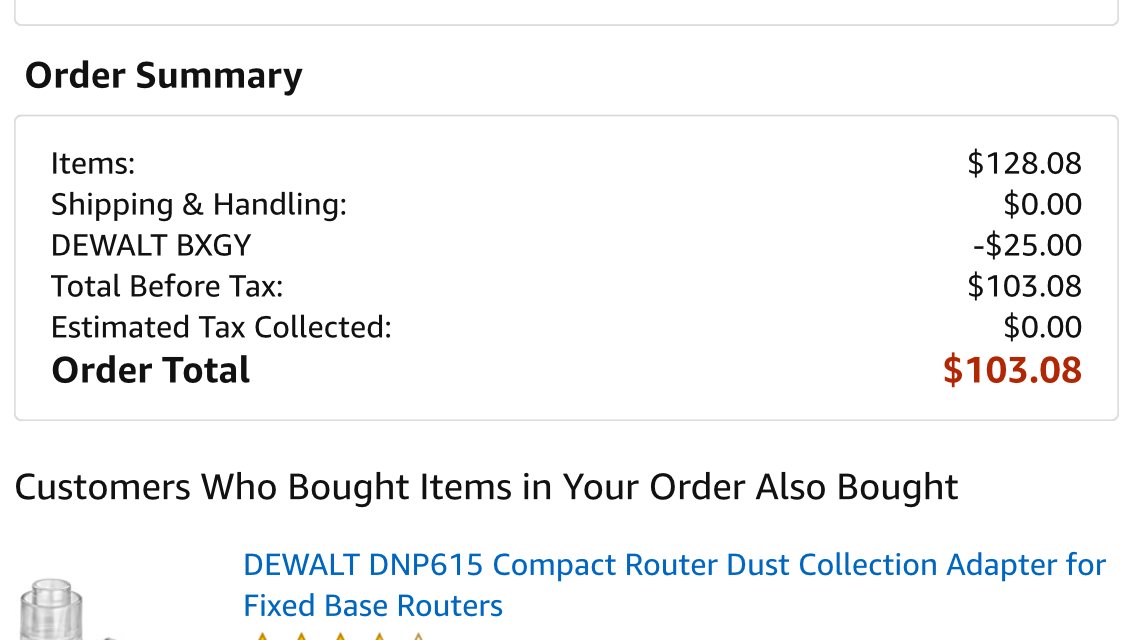Click the middle star in product rating
1136x640 pixels.
pos(341,636)
